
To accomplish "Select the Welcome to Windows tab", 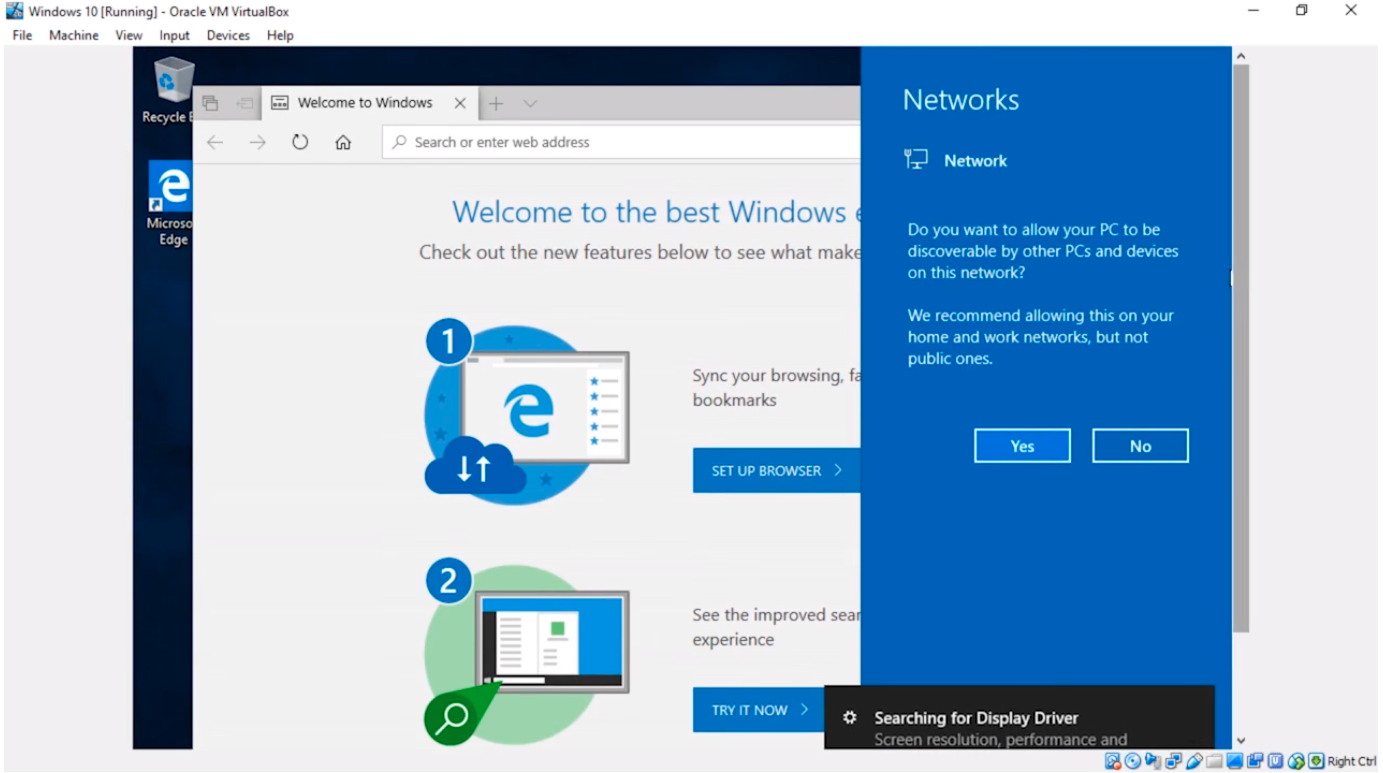I will (364, 103).
